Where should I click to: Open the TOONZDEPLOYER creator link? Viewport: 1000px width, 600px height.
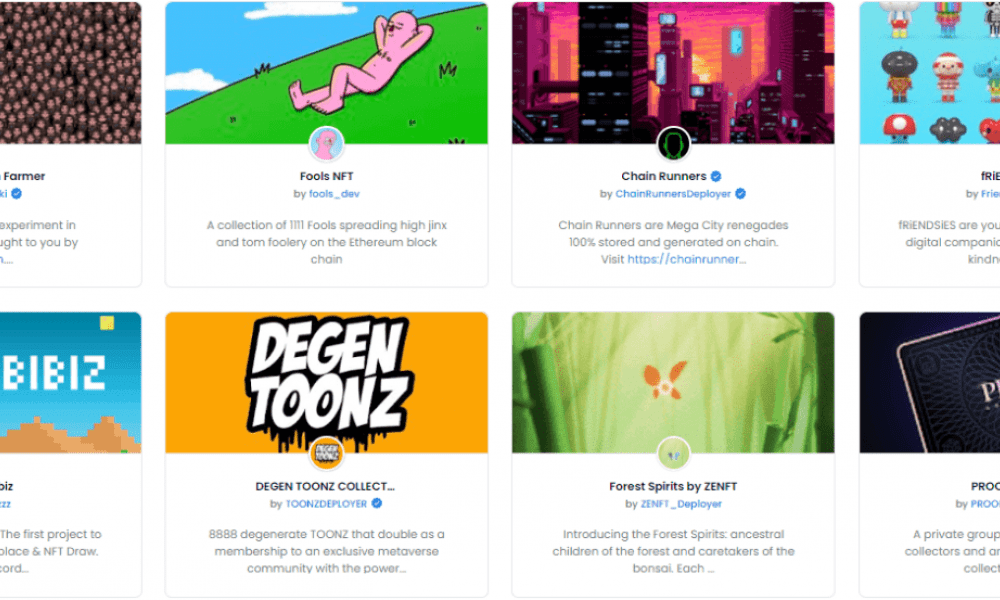coord(327,504)
